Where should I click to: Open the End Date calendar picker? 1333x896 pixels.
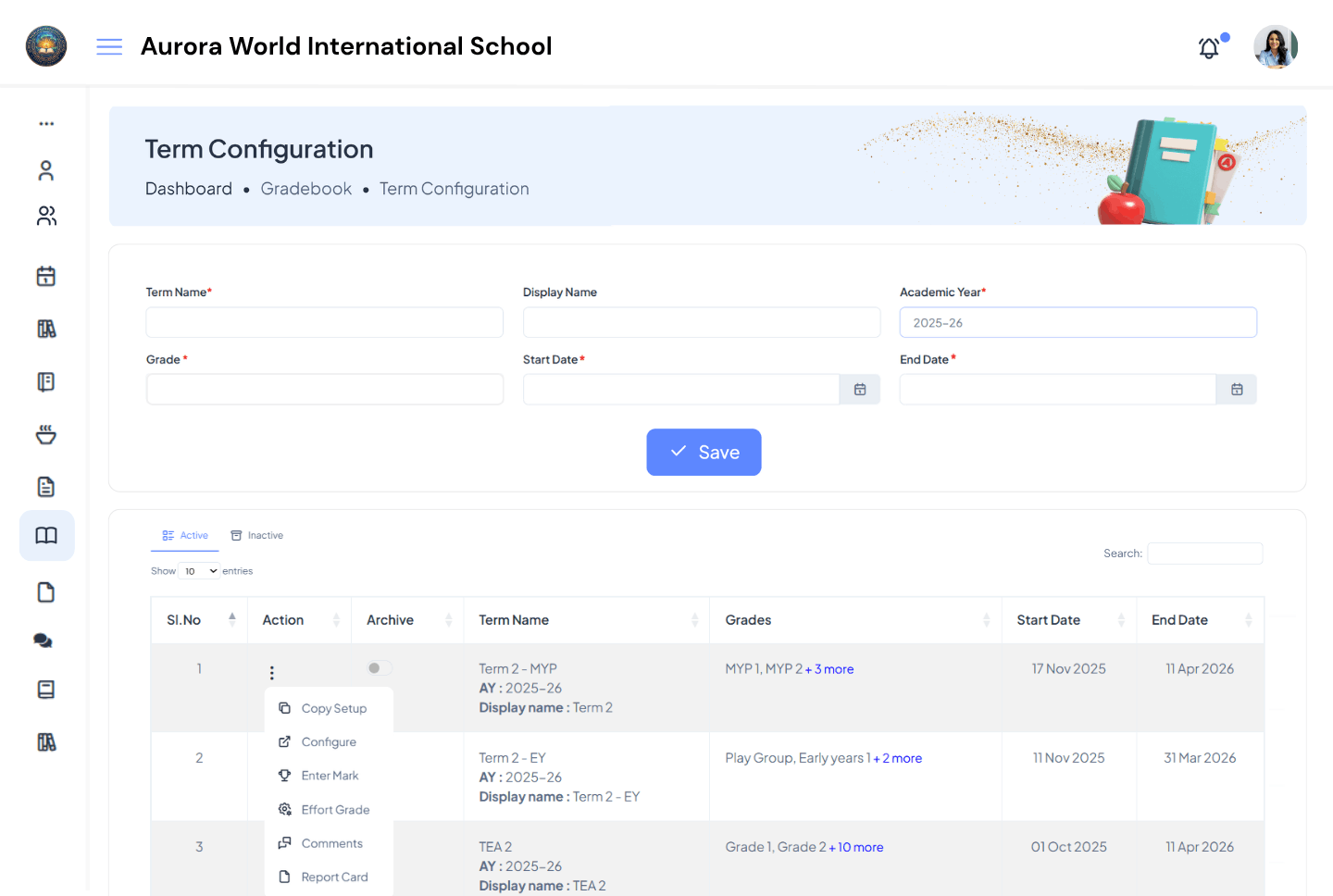point(1236,389)
